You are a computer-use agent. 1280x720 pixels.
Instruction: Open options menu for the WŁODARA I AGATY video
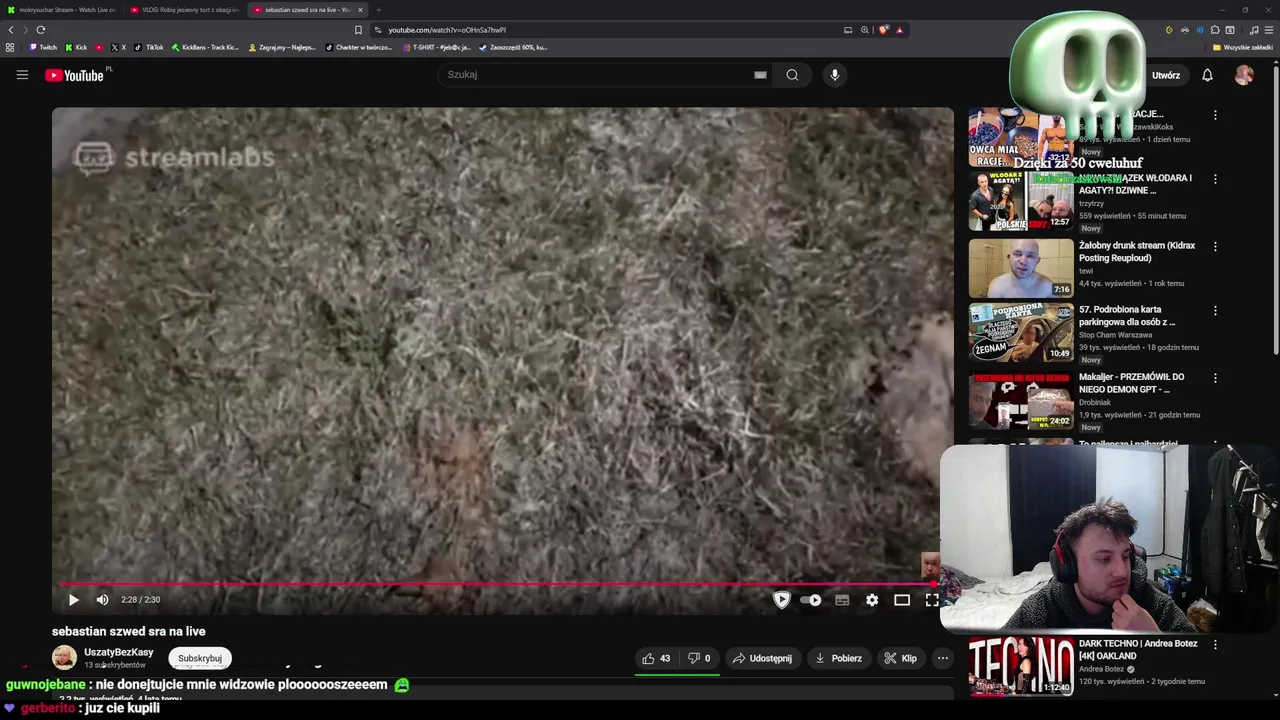click(x=1215, y=179)
